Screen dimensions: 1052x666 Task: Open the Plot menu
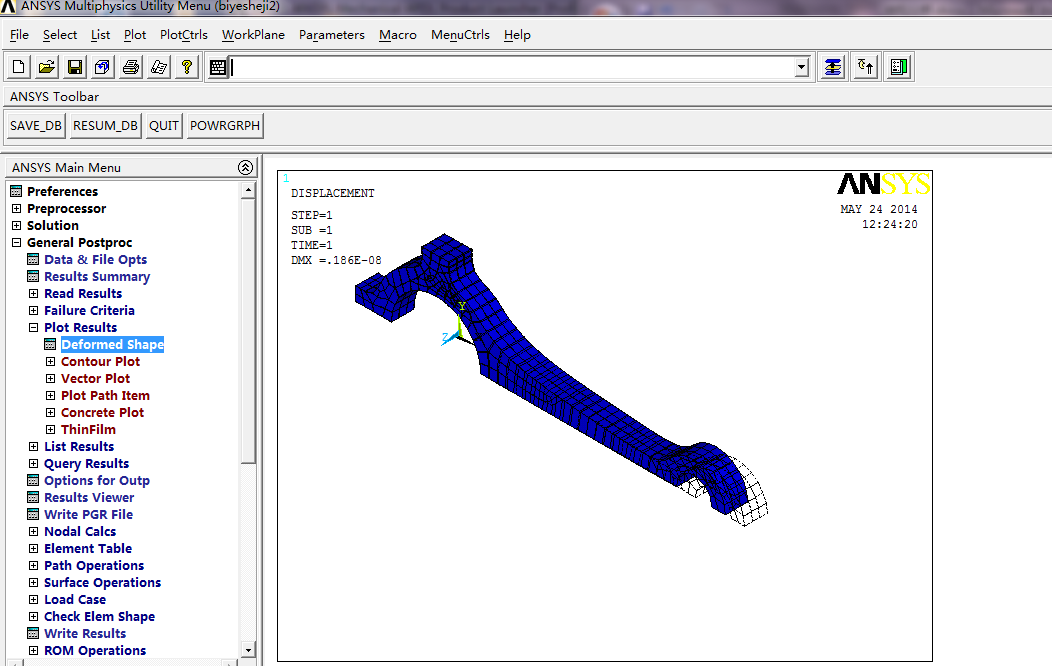click(135, 35)
